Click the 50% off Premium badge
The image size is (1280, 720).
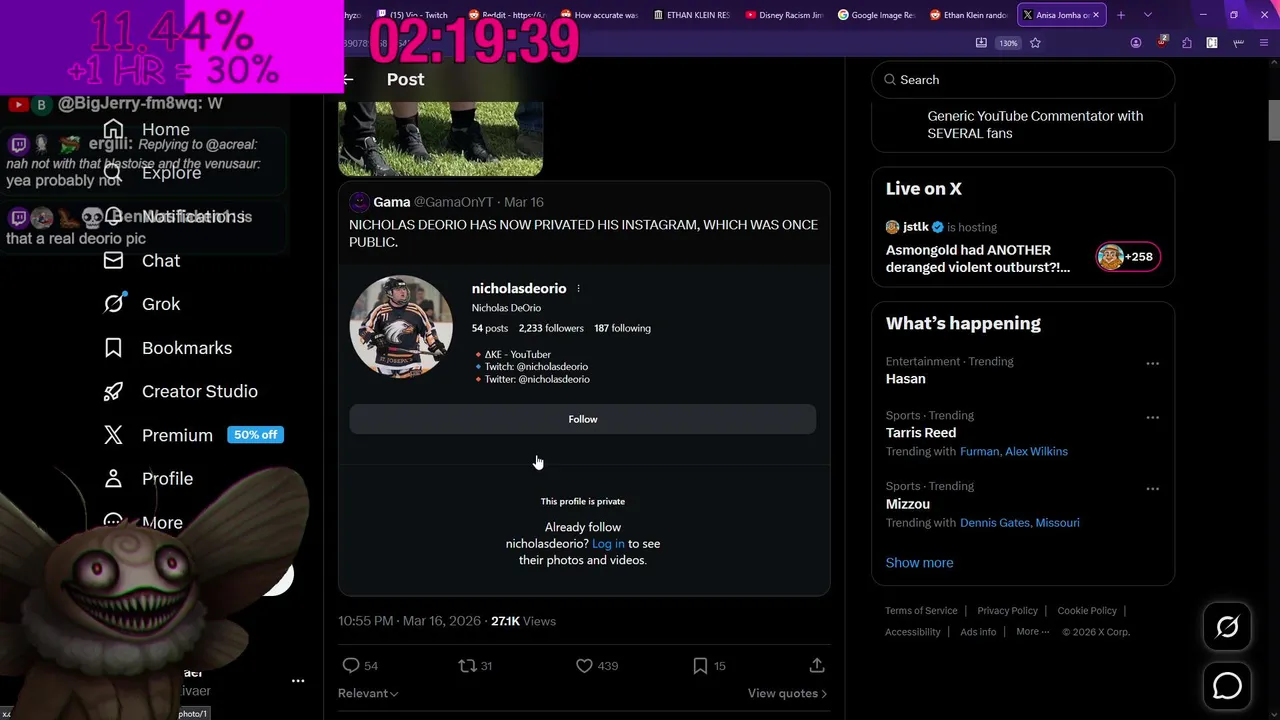[255, 435]
